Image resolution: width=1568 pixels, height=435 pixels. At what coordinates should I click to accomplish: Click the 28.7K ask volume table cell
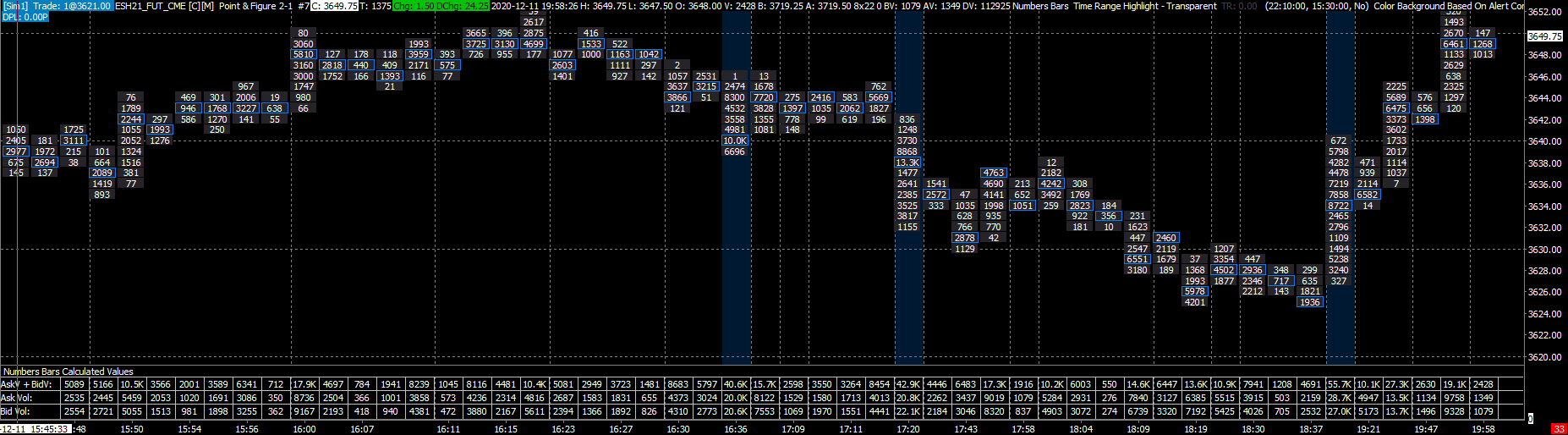point(1339,398)
